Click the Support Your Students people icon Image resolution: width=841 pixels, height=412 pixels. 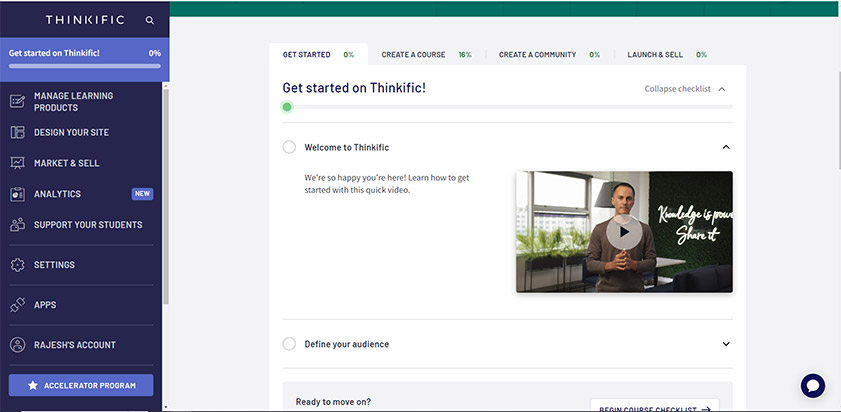[x=17, y=225]
